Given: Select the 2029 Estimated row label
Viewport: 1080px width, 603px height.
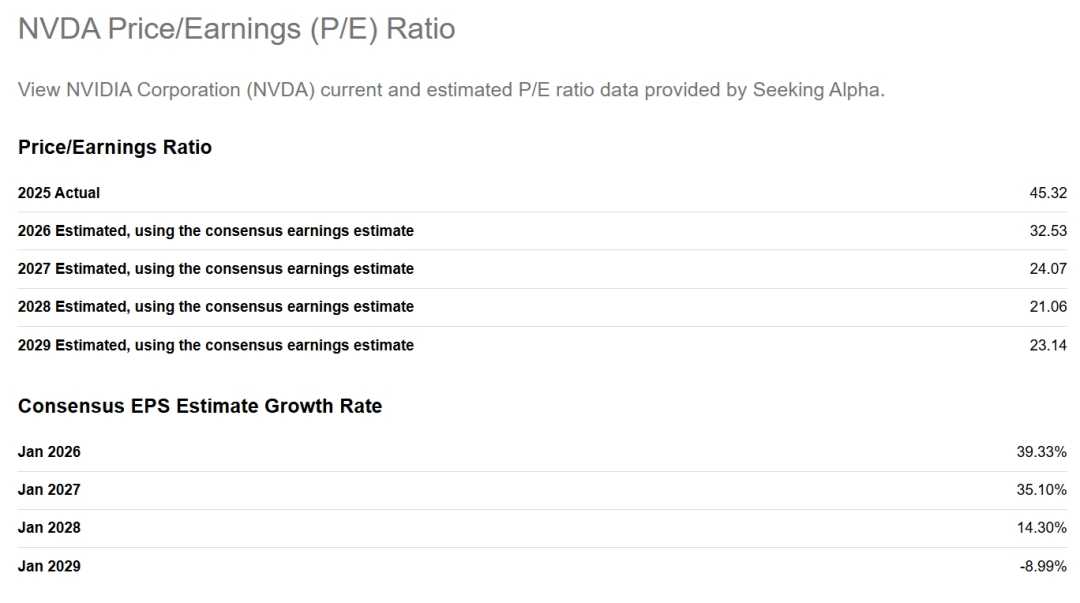Looking at the screenshot, I should 216,345.
